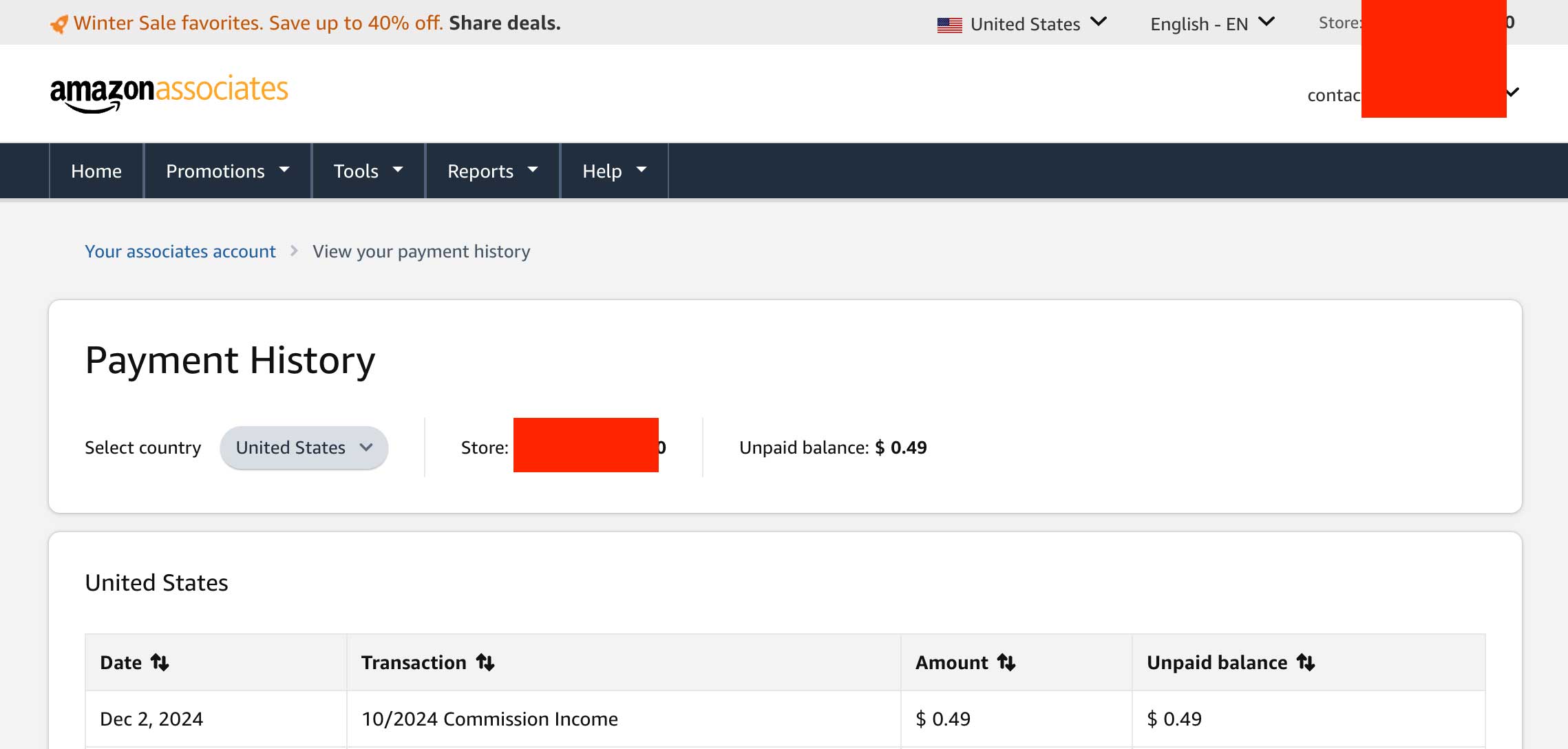
Task: Click the Your associates account breadcrumb link
Action: pos(180,251)
